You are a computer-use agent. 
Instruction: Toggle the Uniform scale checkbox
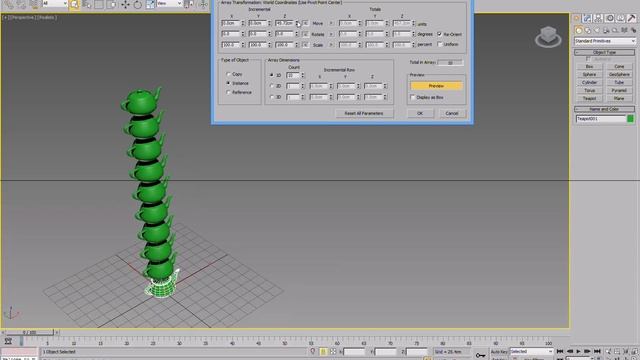tap(440, 44)
